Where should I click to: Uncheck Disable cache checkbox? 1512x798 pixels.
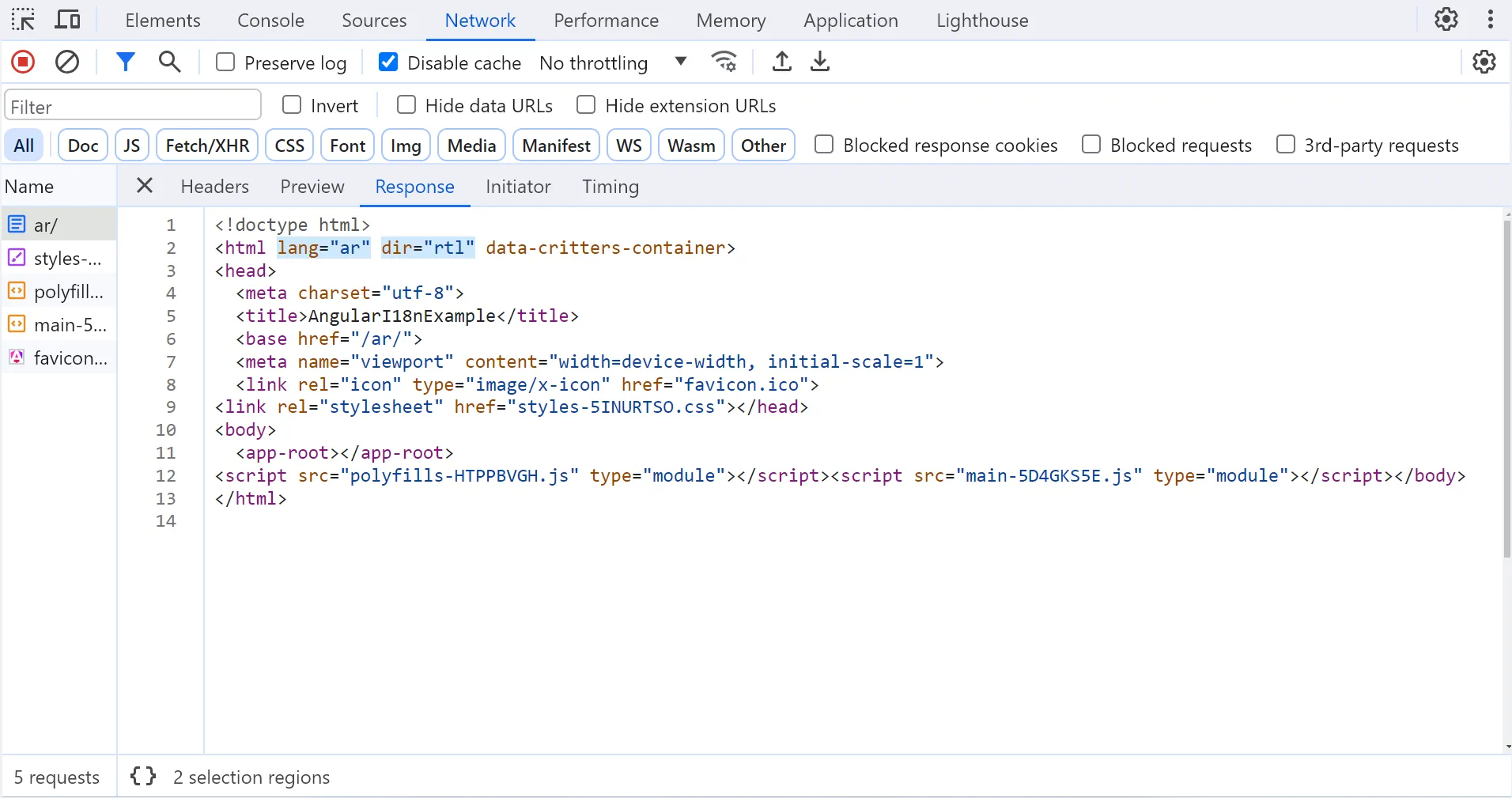point(388,62)
